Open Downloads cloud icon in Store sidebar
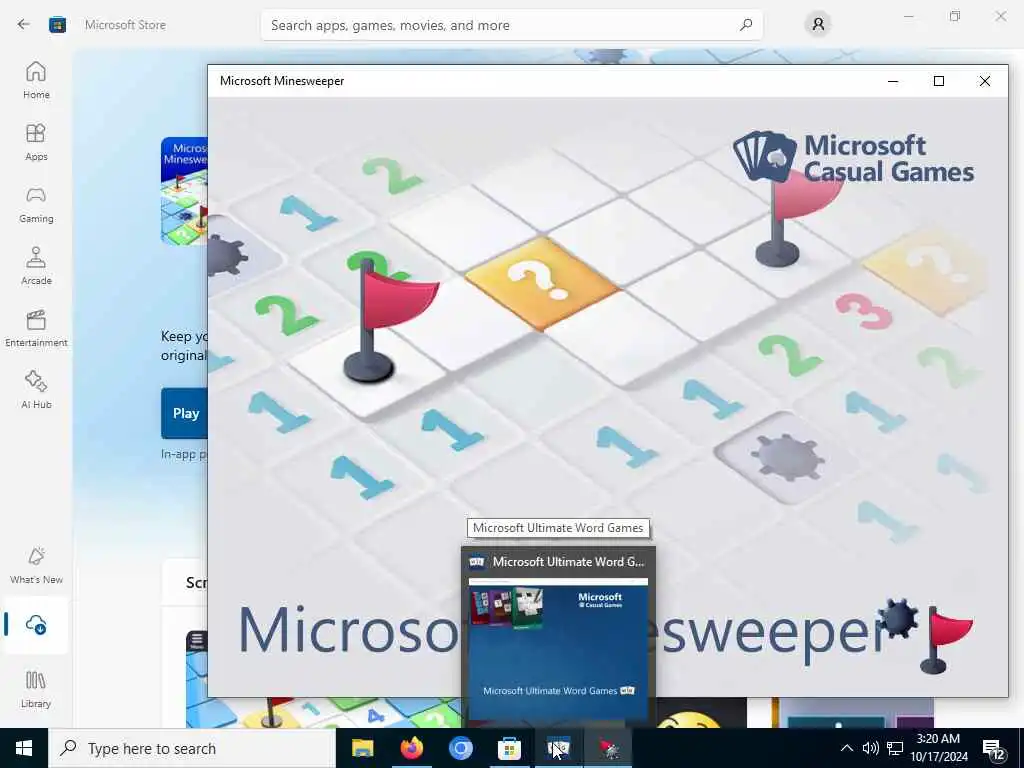This screenshot has height=768, width=1024. click(x=36, y=625)
